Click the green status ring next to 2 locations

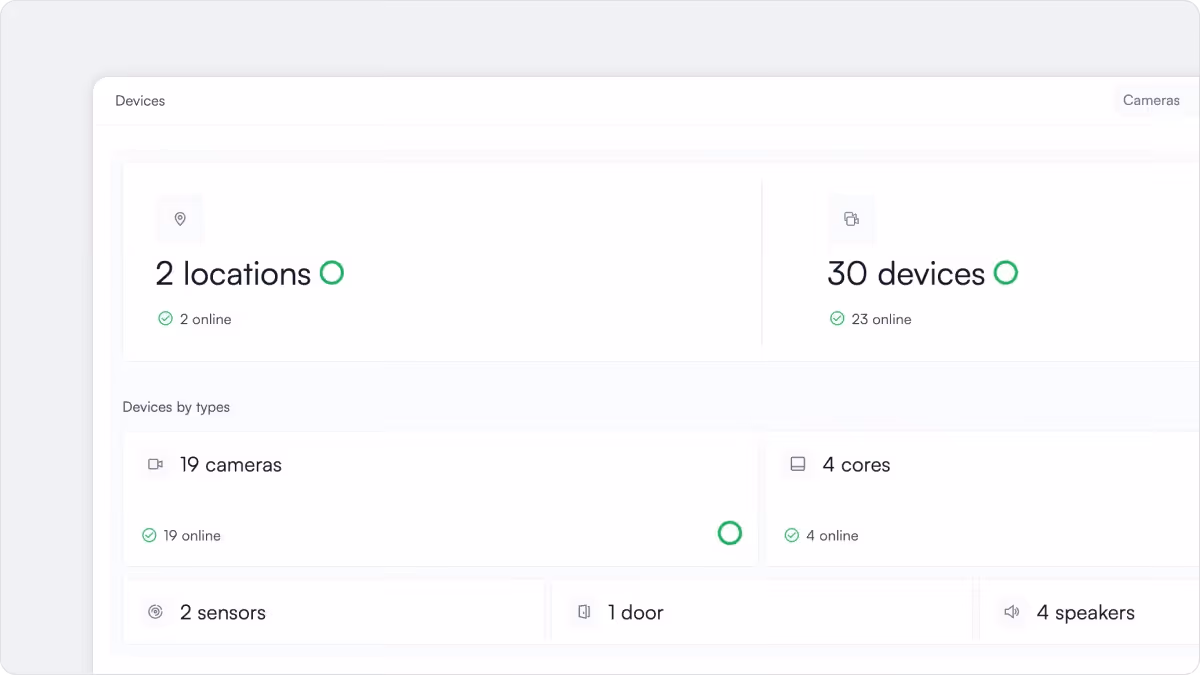pos(331,272)
